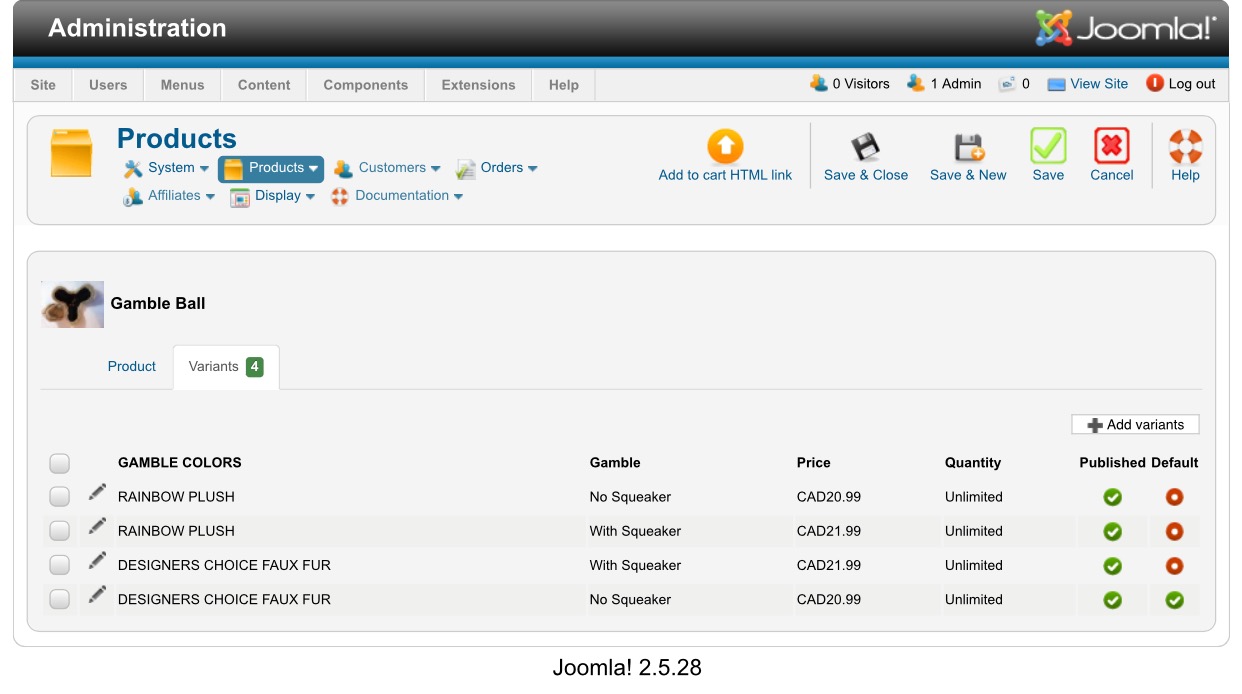The height and width of the screenshot is (694, 1242).
Task: Edit DESIGNERS CHOICE FAUX FUR No Squeaker pencil
Action: 97,594
